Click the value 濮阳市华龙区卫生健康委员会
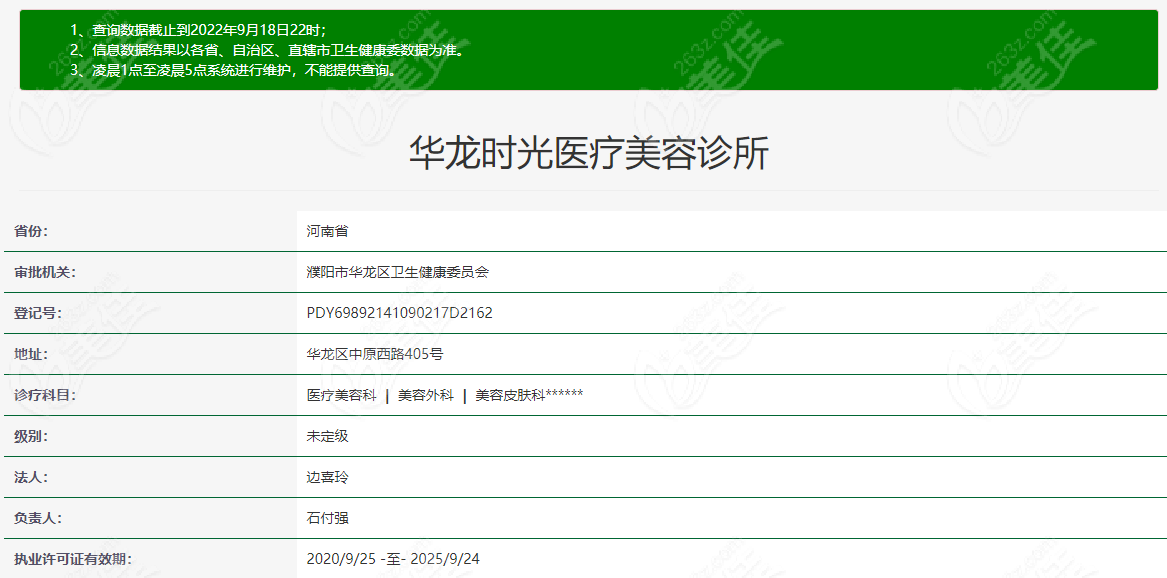1167x578 pixels. [x=397, y=272]
